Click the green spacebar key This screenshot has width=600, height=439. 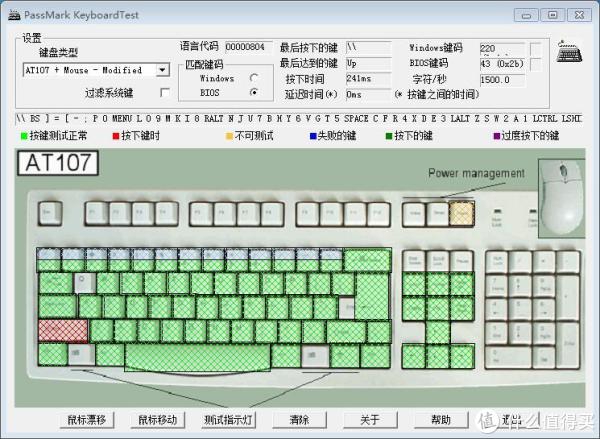click(197, 357)
